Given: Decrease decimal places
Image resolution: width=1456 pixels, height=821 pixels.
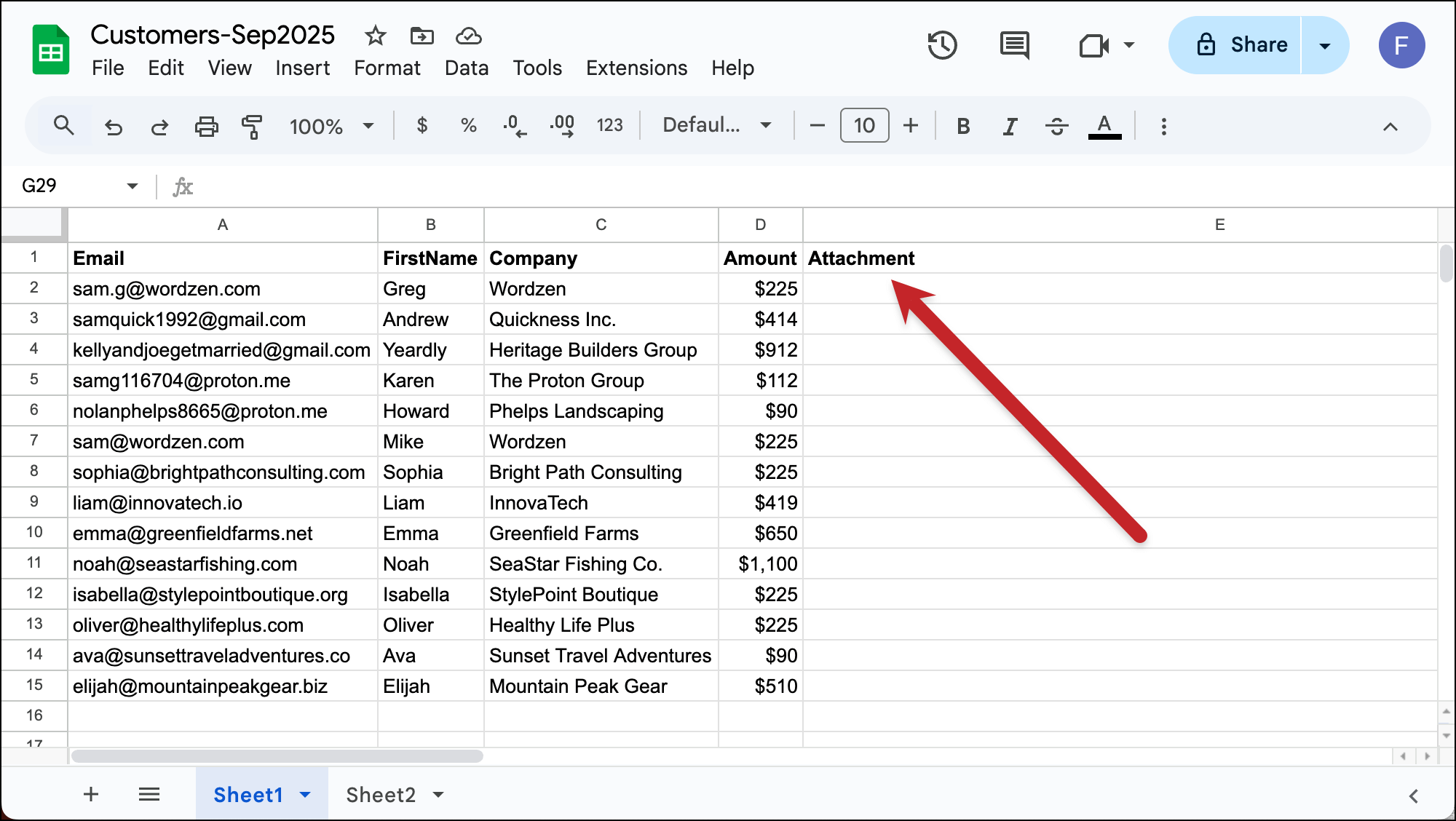Looking at the screenshot, I should pyautogui.click(x=515, y=125).
